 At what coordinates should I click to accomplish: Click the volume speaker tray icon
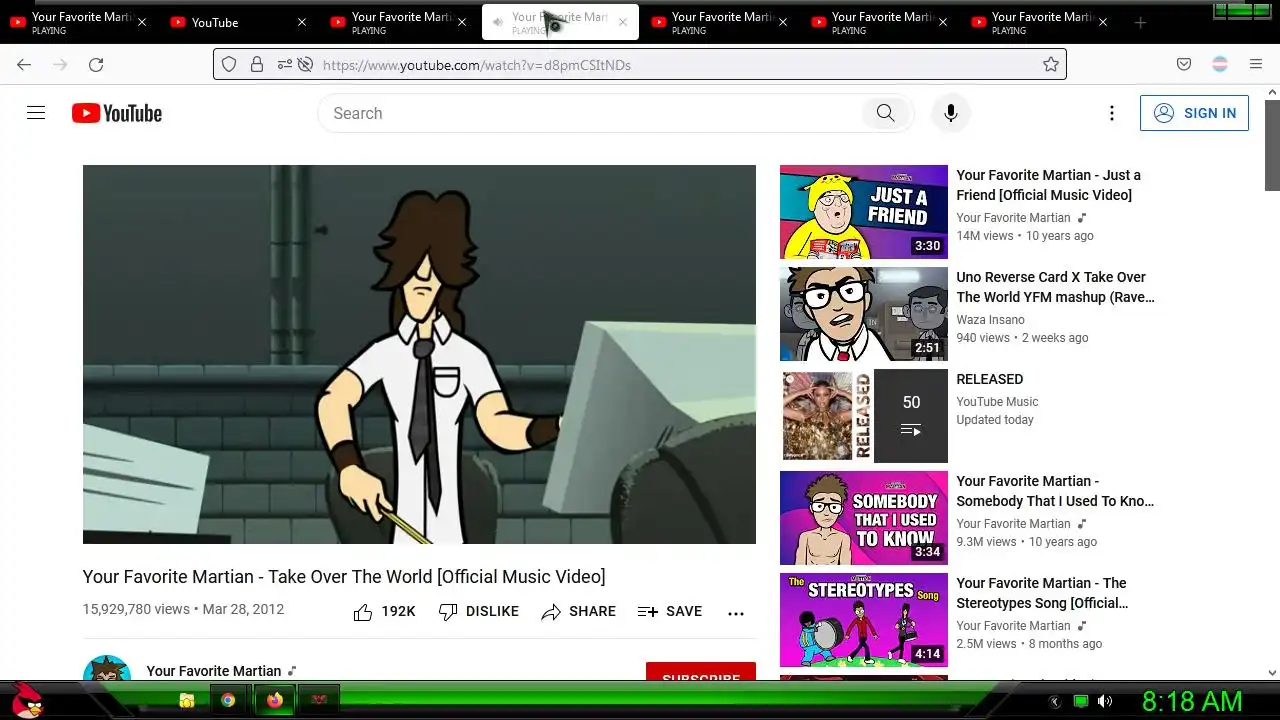1105,701
